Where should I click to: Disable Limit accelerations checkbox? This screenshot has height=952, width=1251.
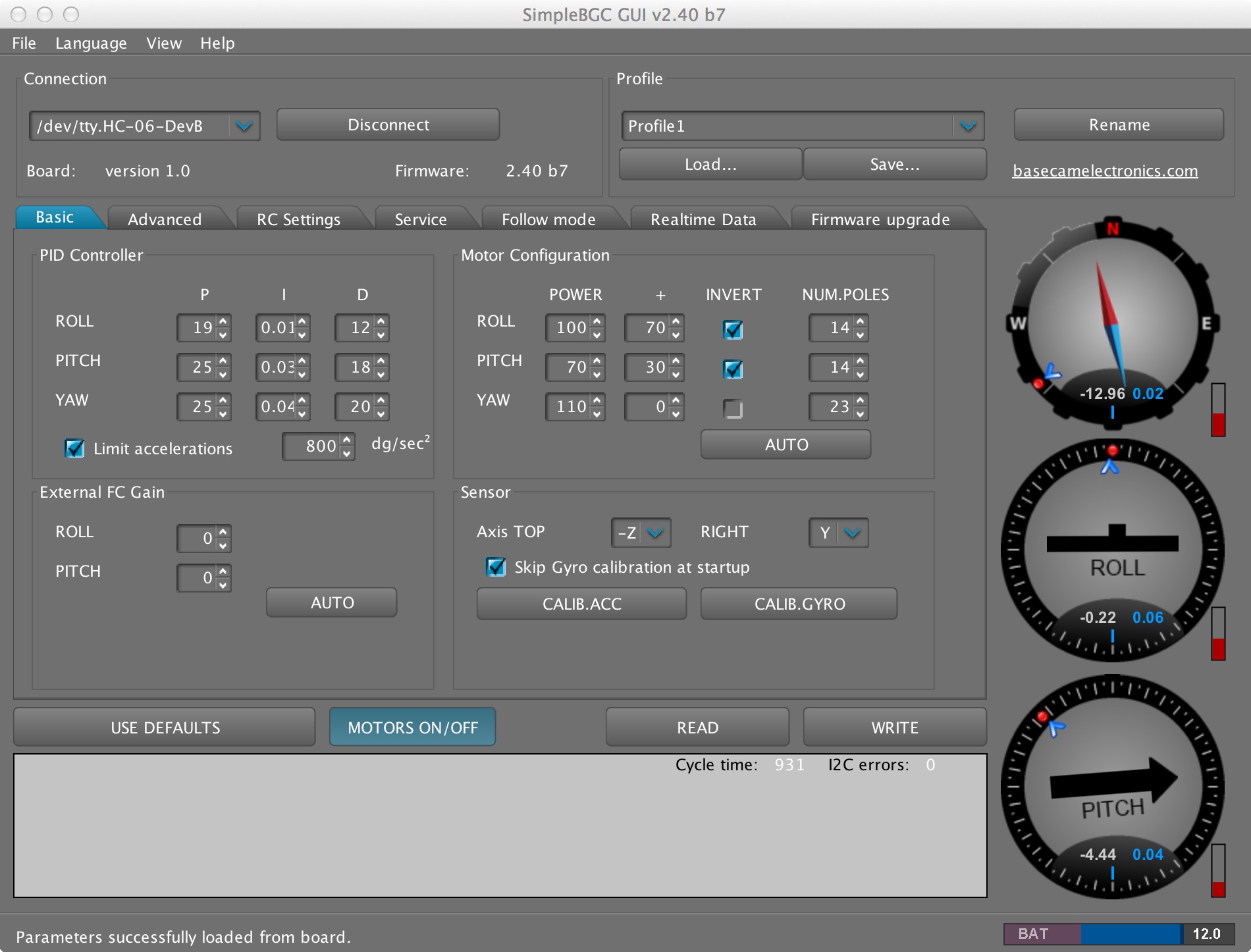point(74,448)
